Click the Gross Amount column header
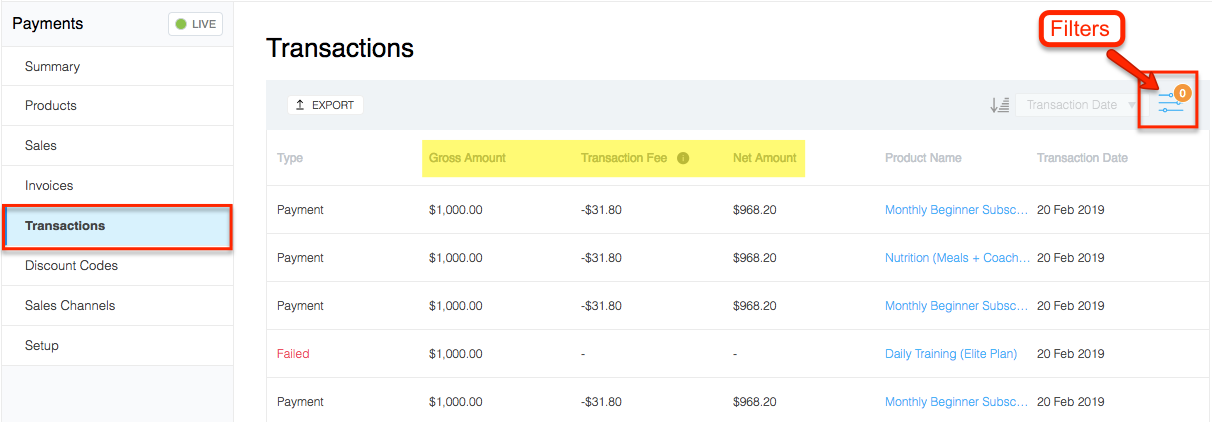This screenshot has height=422, width=1212. click(x=467, y=158)
